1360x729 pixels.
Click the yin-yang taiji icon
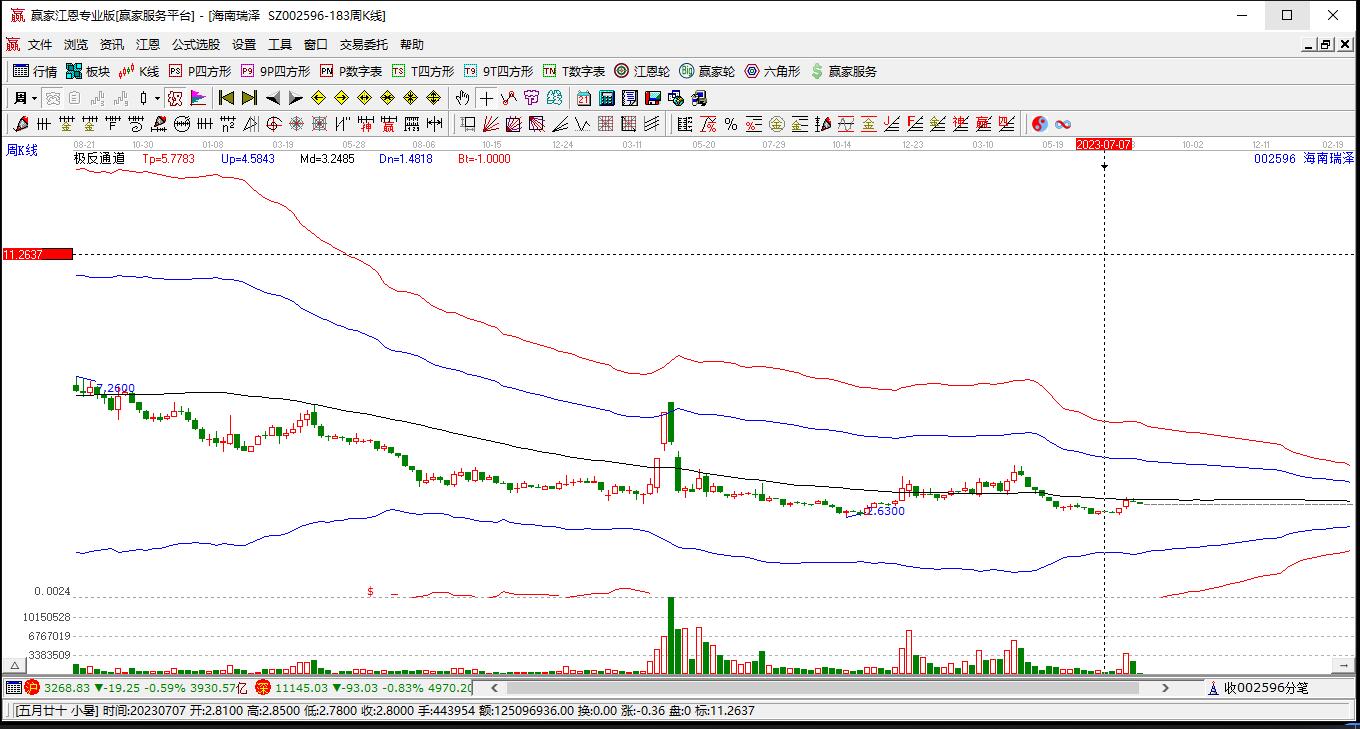point(1040,124)
